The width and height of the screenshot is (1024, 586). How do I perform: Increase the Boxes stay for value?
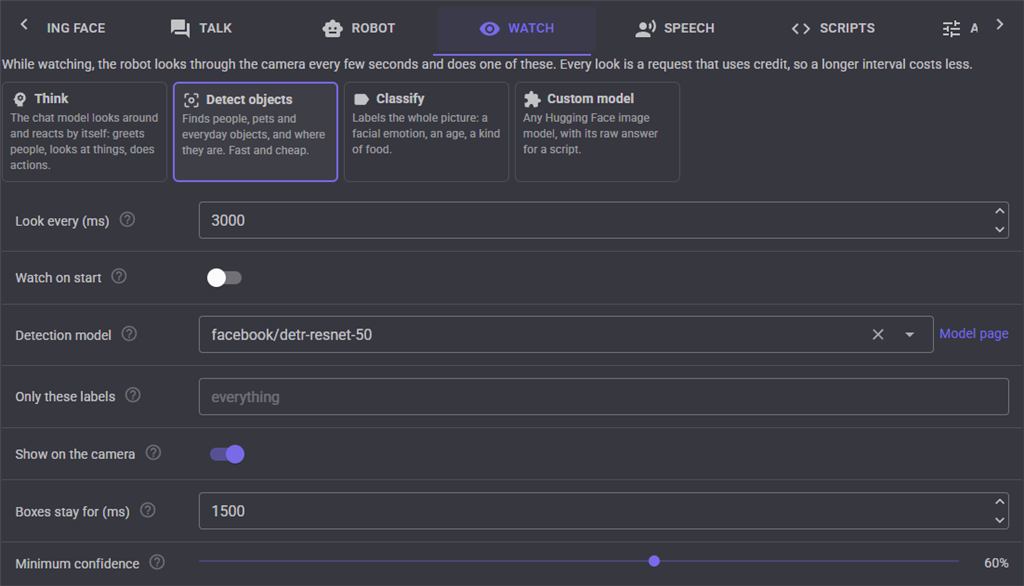[999, 502]
